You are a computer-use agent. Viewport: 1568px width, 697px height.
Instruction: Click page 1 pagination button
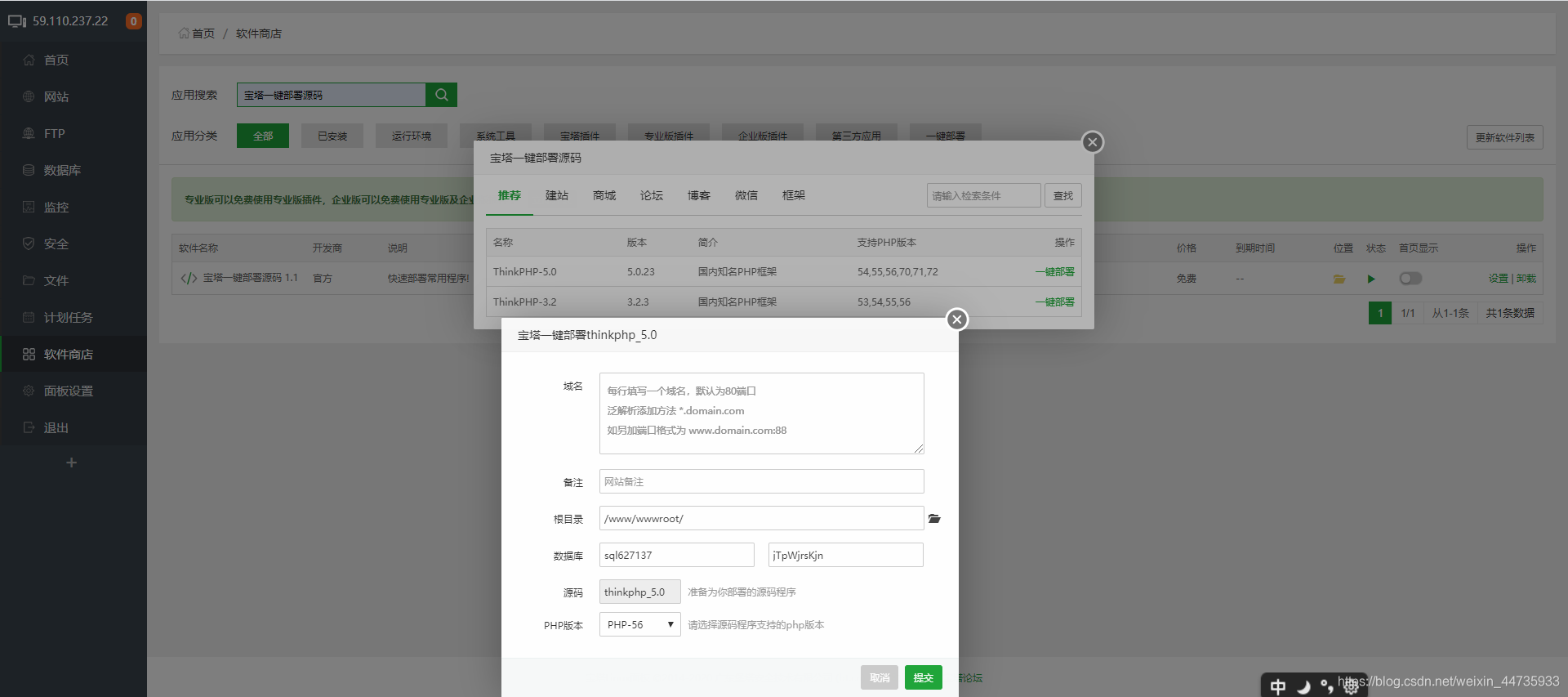click(x=1380, y=313)
